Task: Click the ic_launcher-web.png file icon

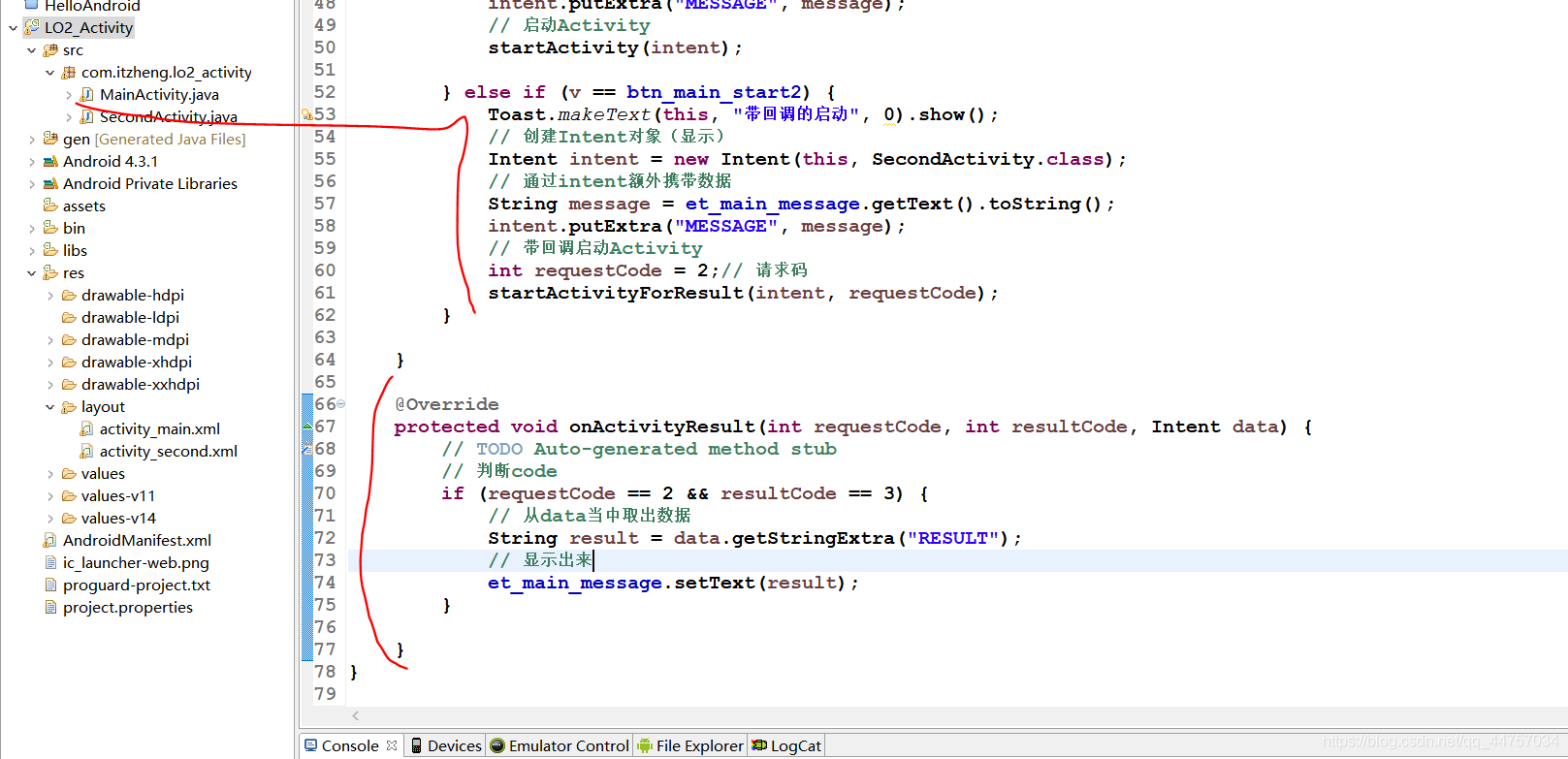Action: tap(50, 562)
